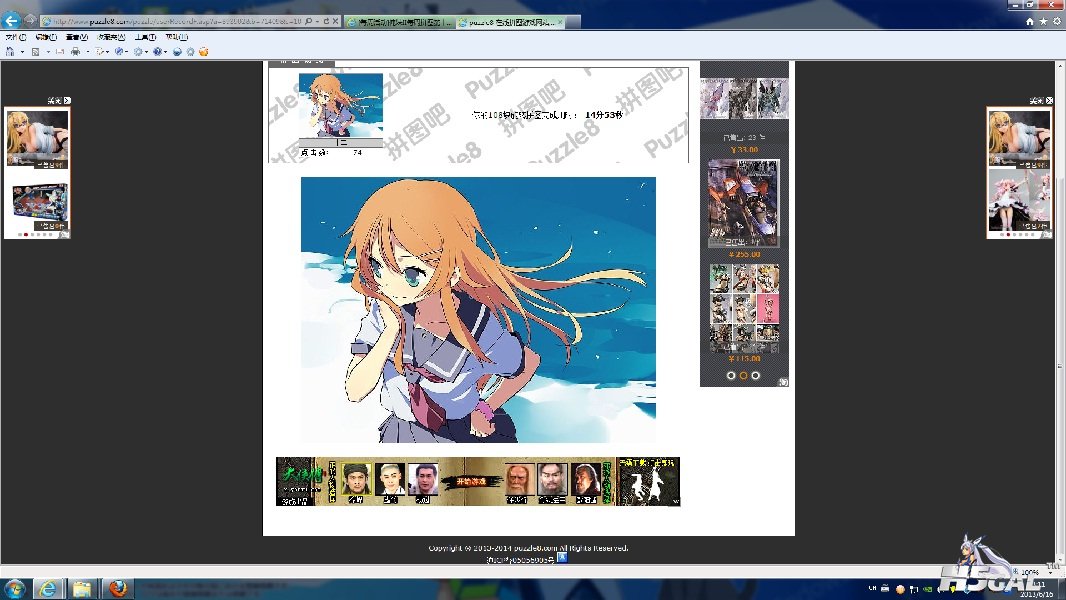
Task: Click the small badge icon after ICP number
Action: (562, 558)
